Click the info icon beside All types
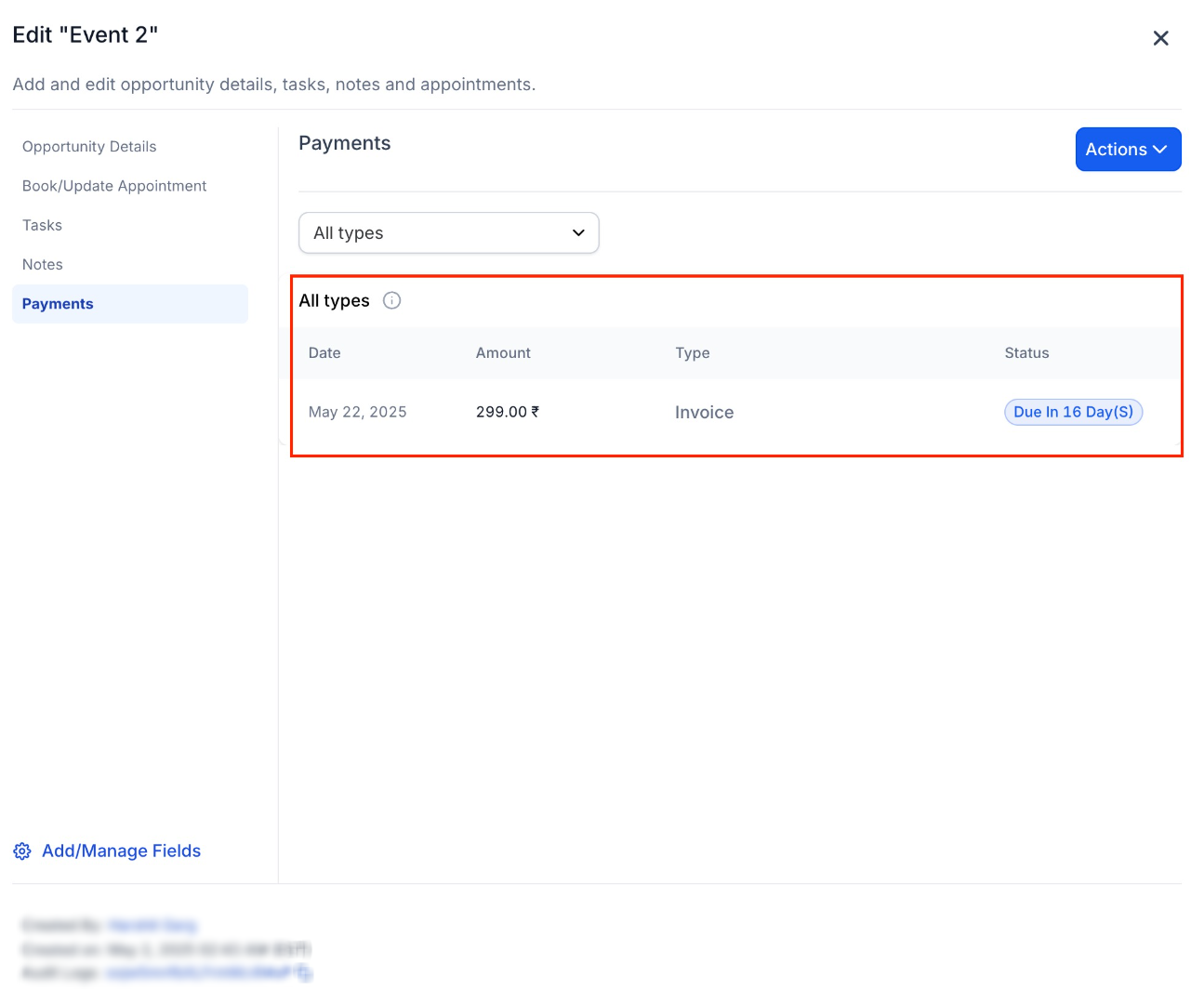Screen dimensions: 1204x990 (392, 300)
